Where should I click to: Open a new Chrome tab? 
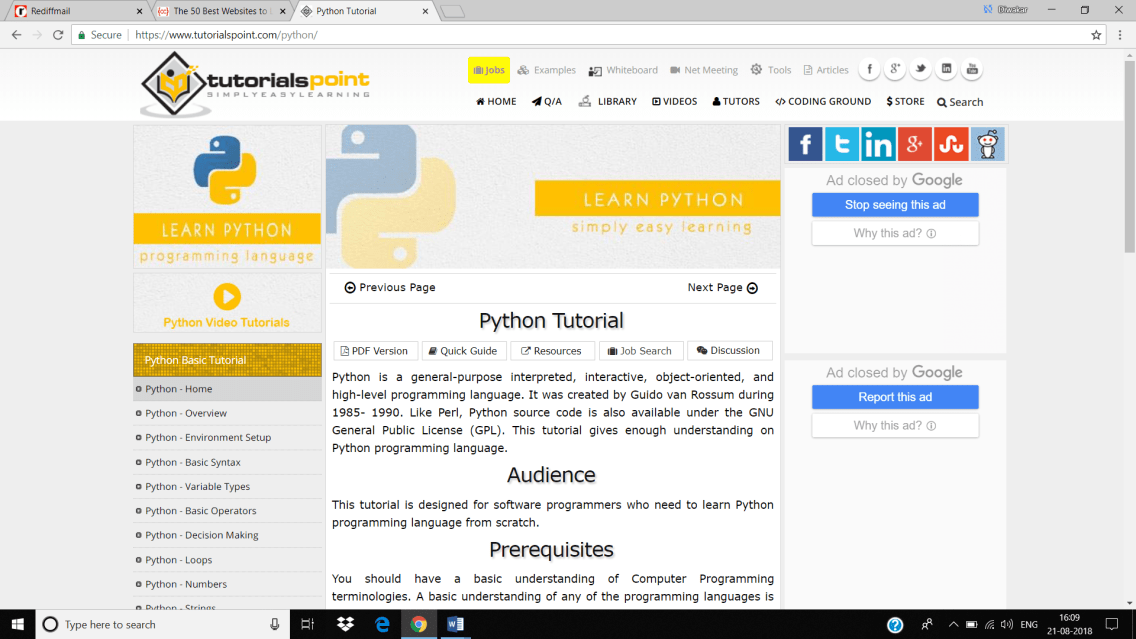452,12
